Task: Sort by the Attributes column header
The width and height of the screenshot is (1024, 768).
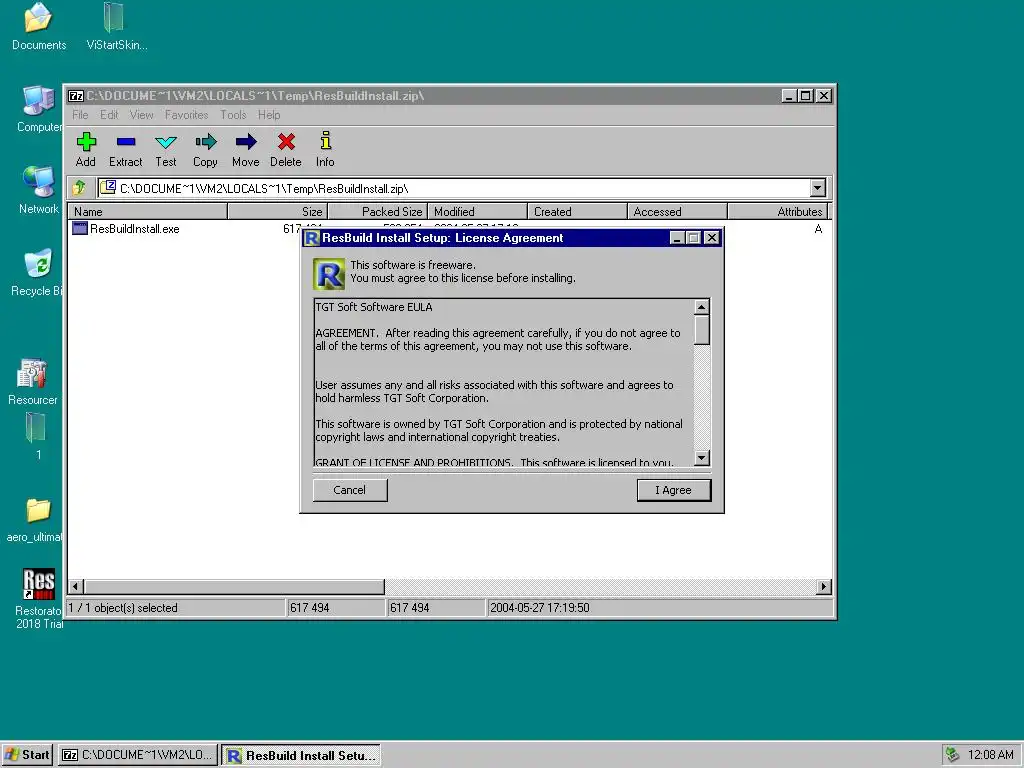Action: [x=777, y=212]
